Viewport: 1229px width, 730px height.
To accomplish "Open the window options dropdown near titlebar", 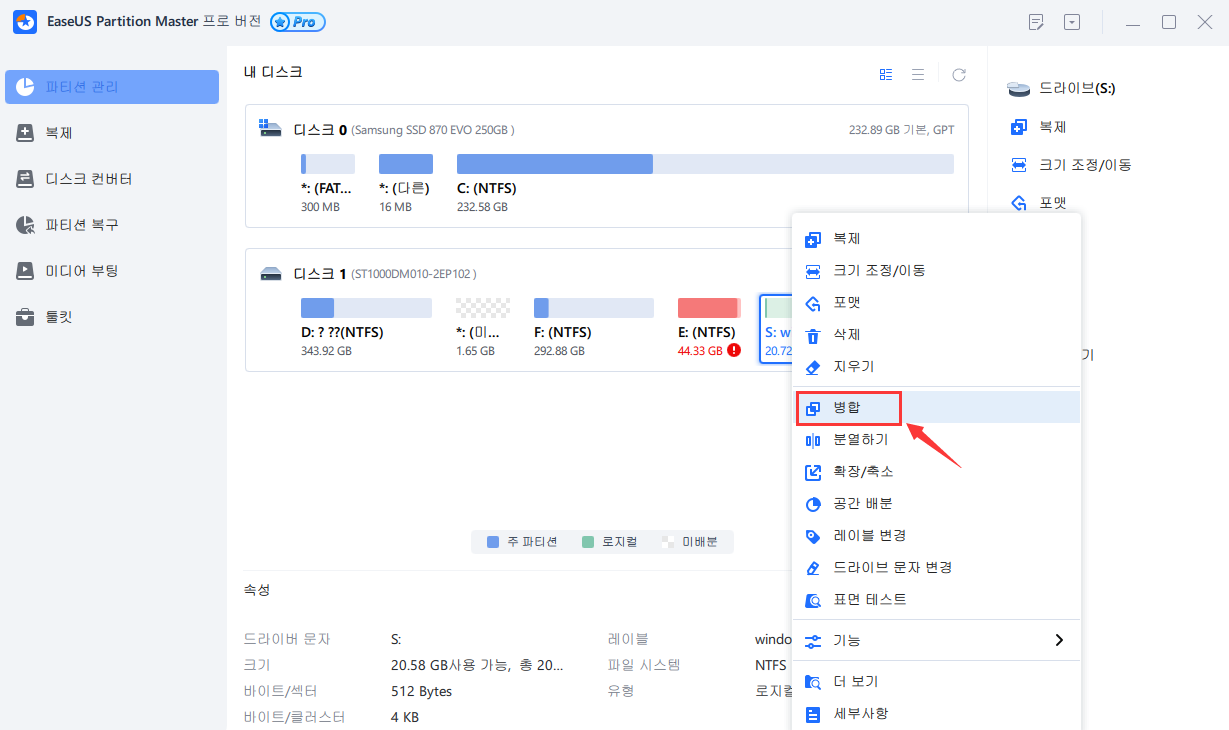I will (x=1072, y=21).
